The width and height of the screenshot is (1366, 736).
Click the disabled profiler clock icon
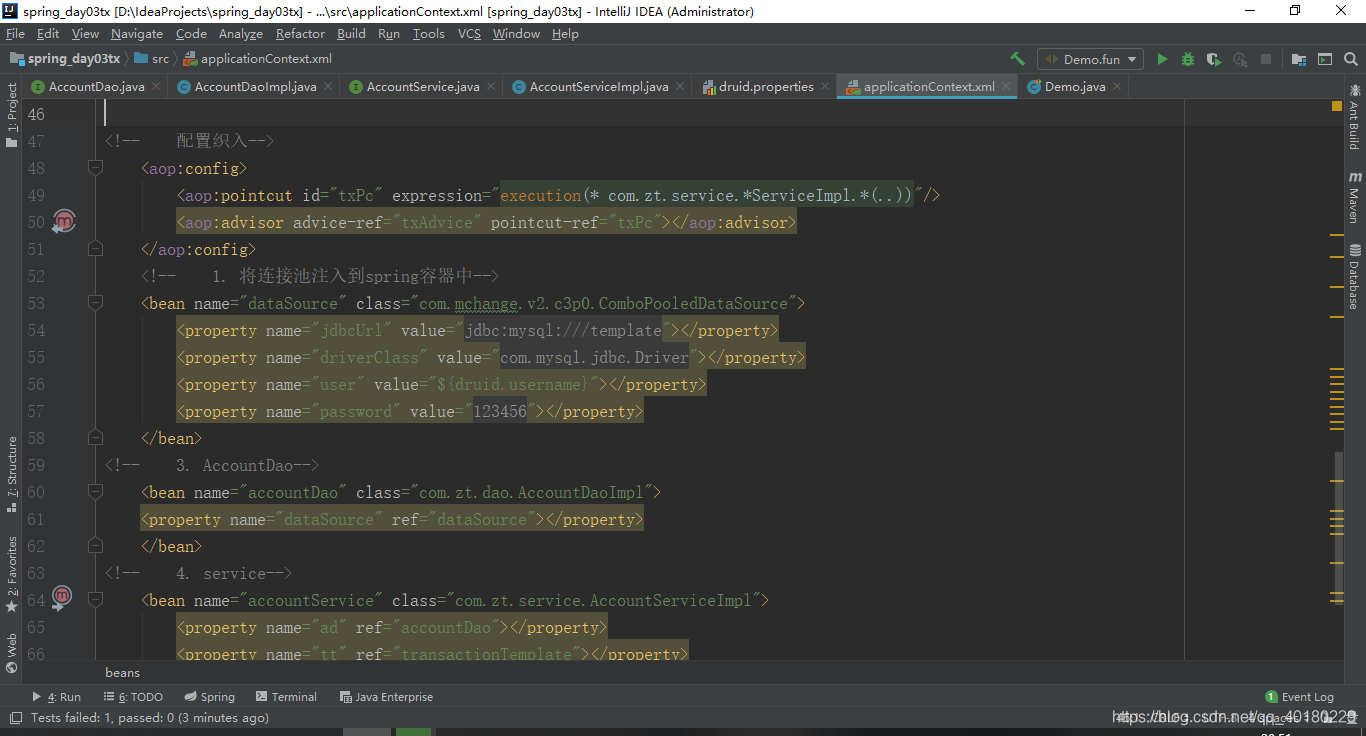point(1240,59)
